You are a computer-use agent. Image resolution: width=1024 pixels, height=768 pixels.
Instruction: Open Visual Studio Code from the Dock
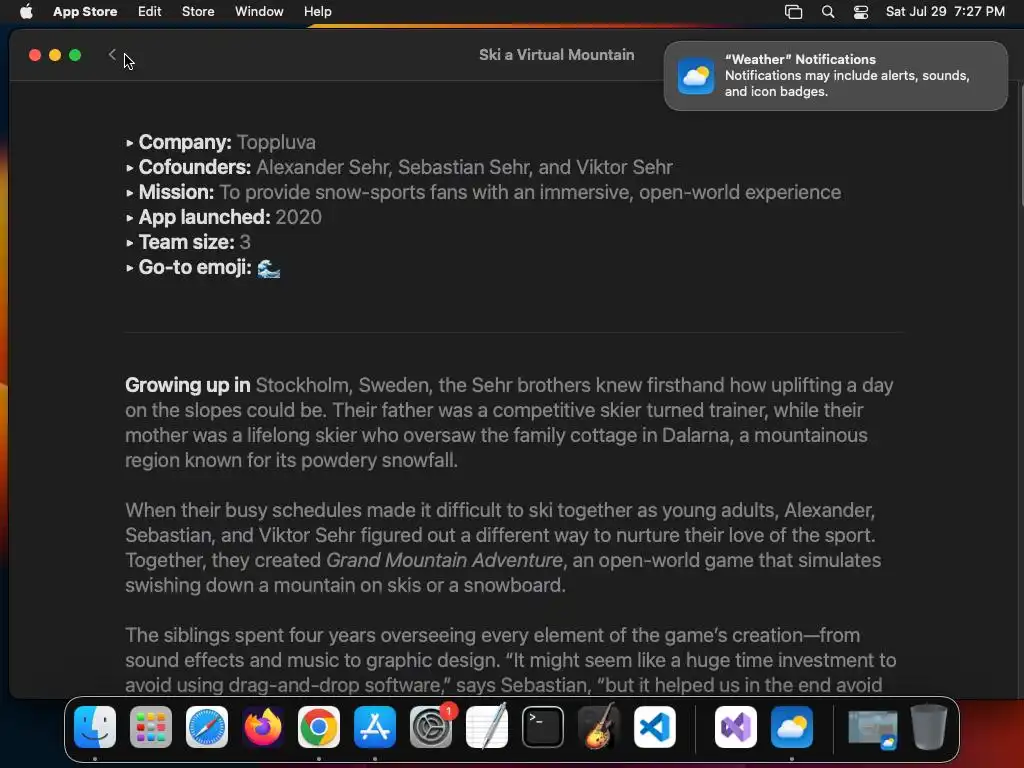[x=655, y=727]
